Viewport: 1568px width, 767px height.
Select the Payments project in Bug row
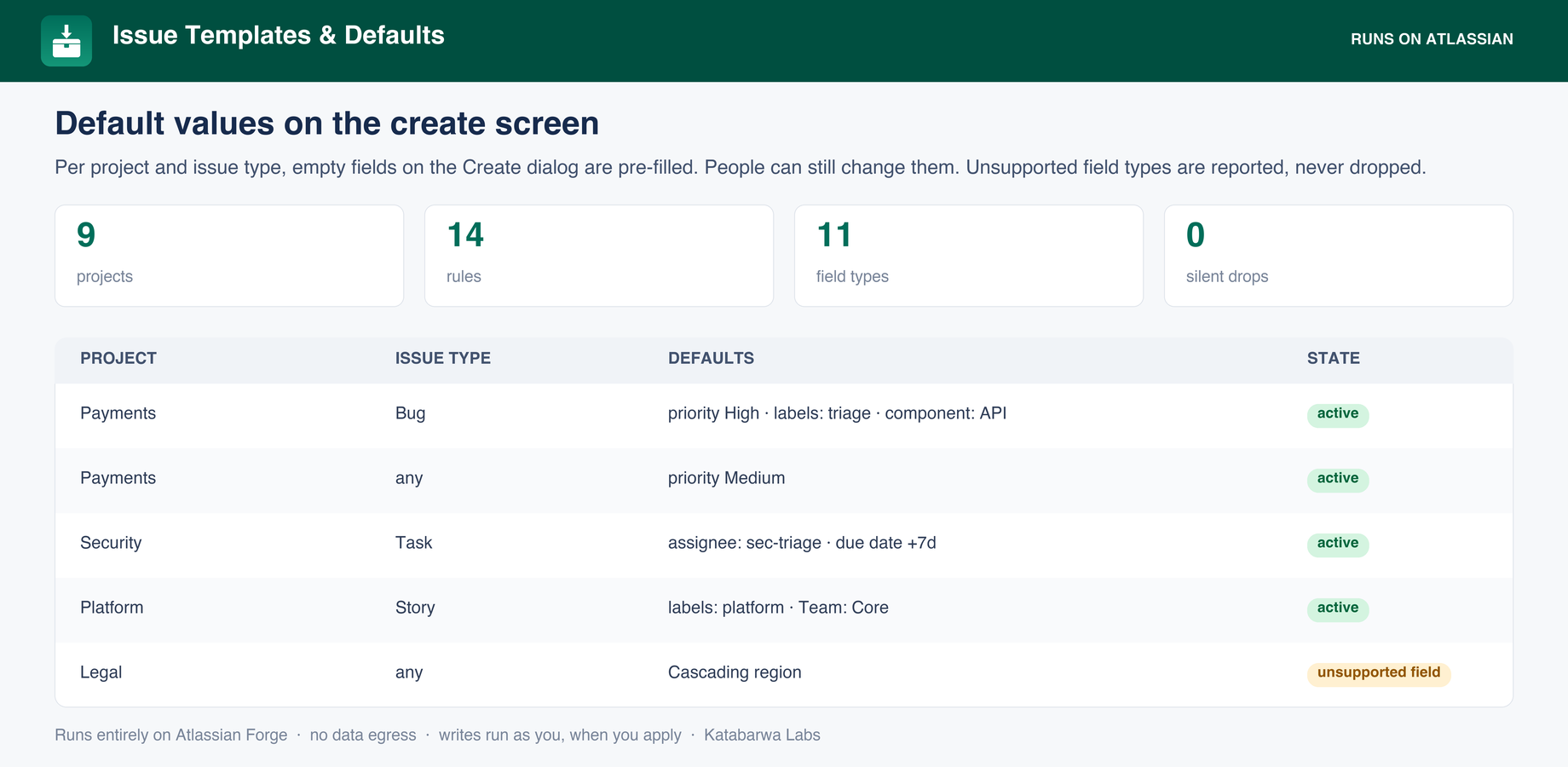click(118, 413)
